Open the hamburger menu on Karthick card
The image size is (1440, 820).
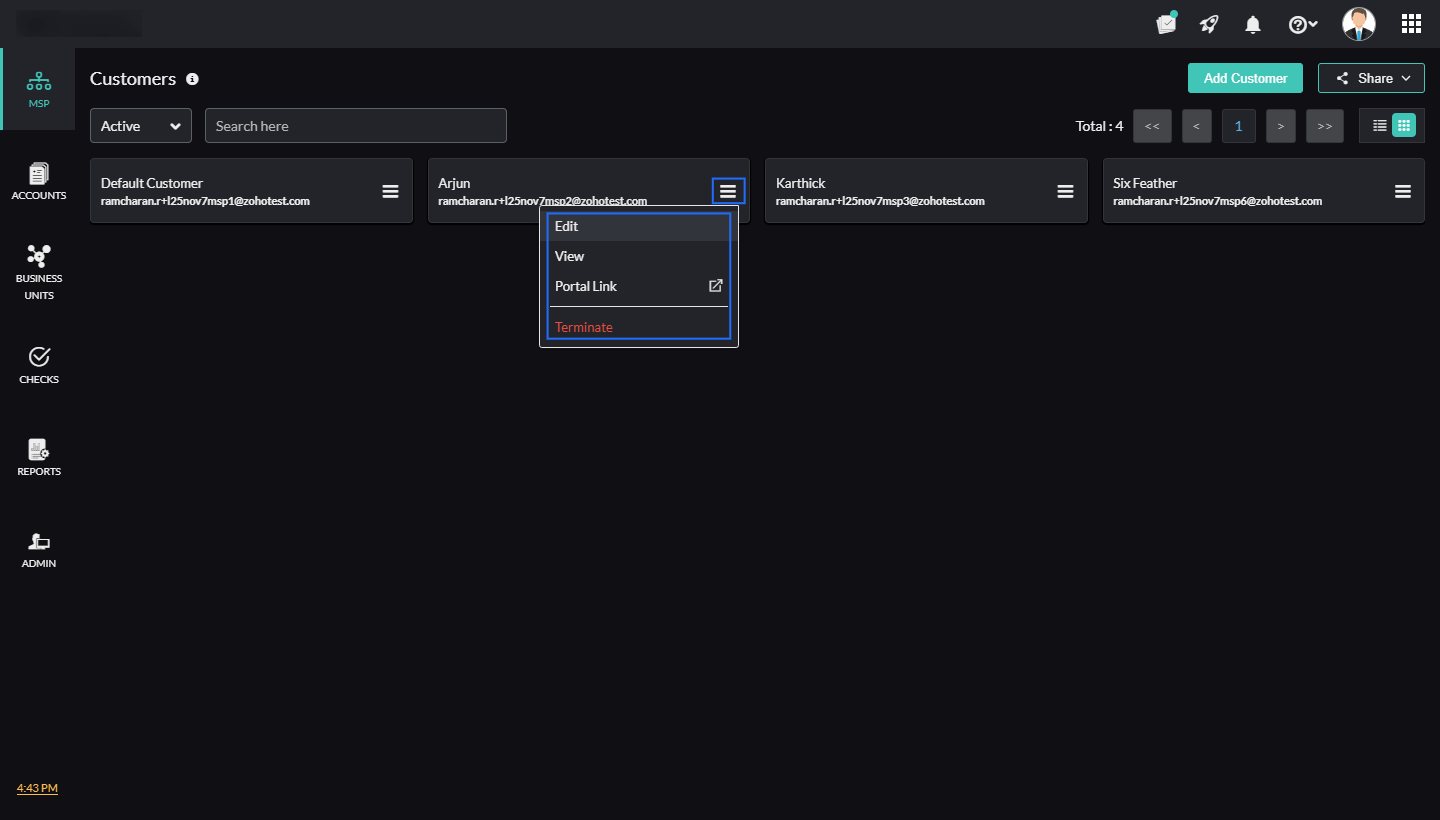coord(1065,191)
